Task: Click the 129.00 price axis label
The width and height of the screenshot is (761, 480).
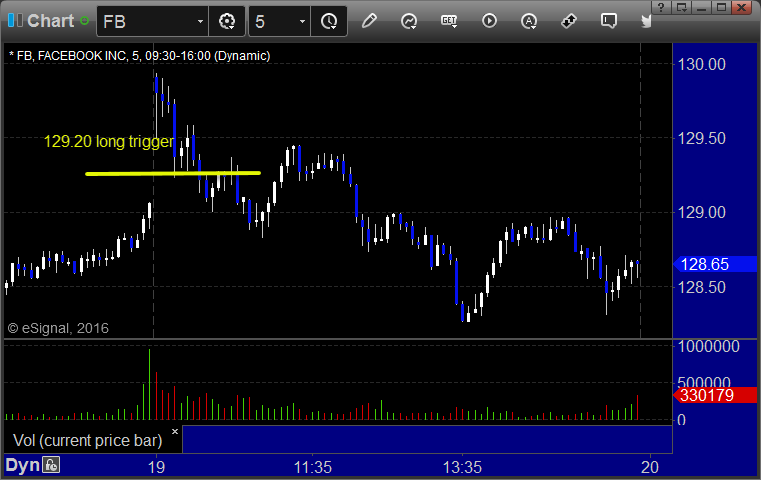Action: tap(702, 212)
